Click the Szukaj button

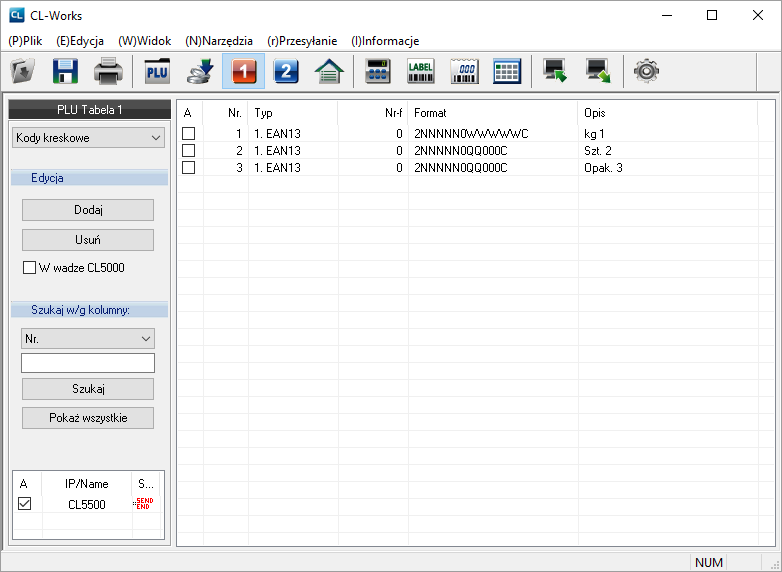coord(88,389)
